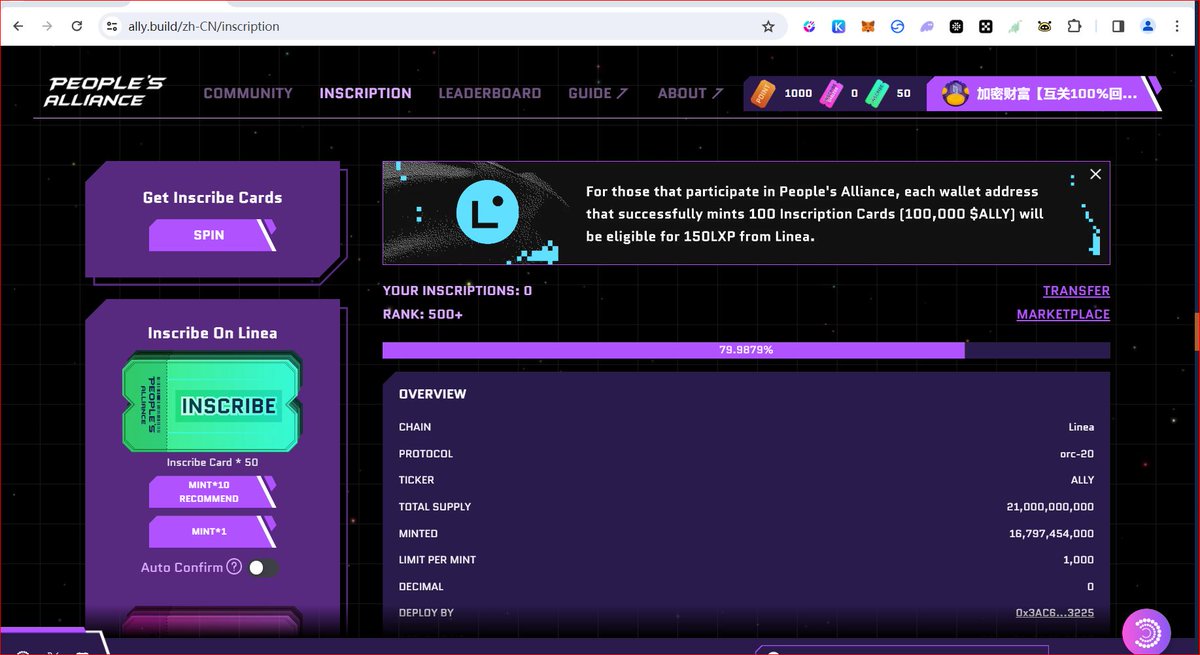This screenshot has height=655, width=1200.
Task: Click the Limit Per Mint value 1,000
Action: pos(1078,560)
